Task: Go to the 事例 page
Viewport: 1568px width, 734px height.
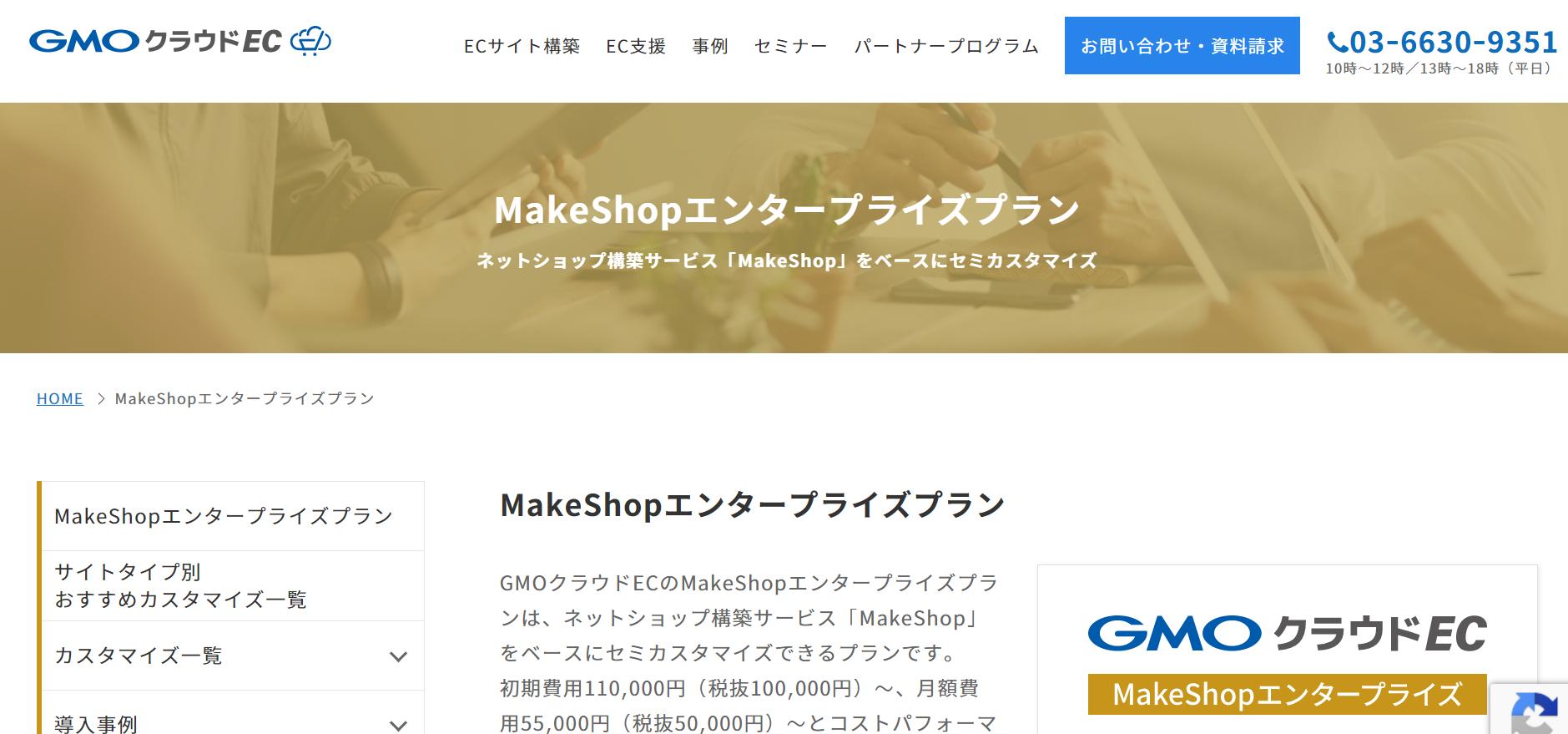Action: pos(710,46)
